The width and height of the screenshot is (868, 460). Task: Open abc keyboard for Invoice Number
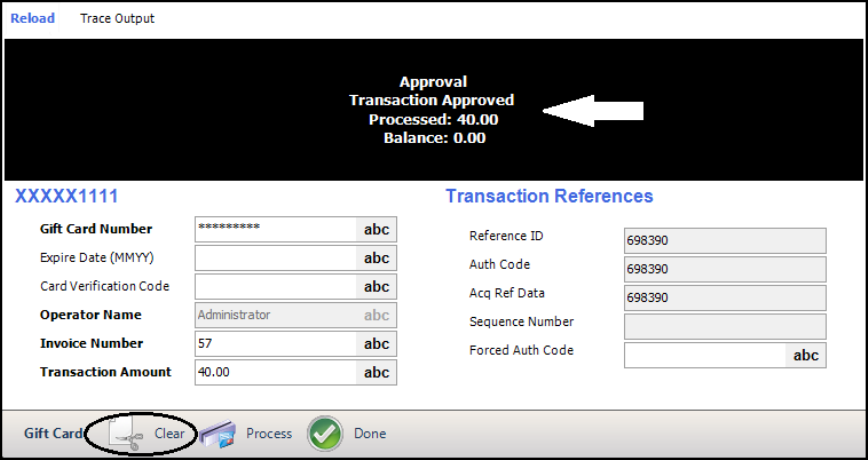click(x=376, y=344)
